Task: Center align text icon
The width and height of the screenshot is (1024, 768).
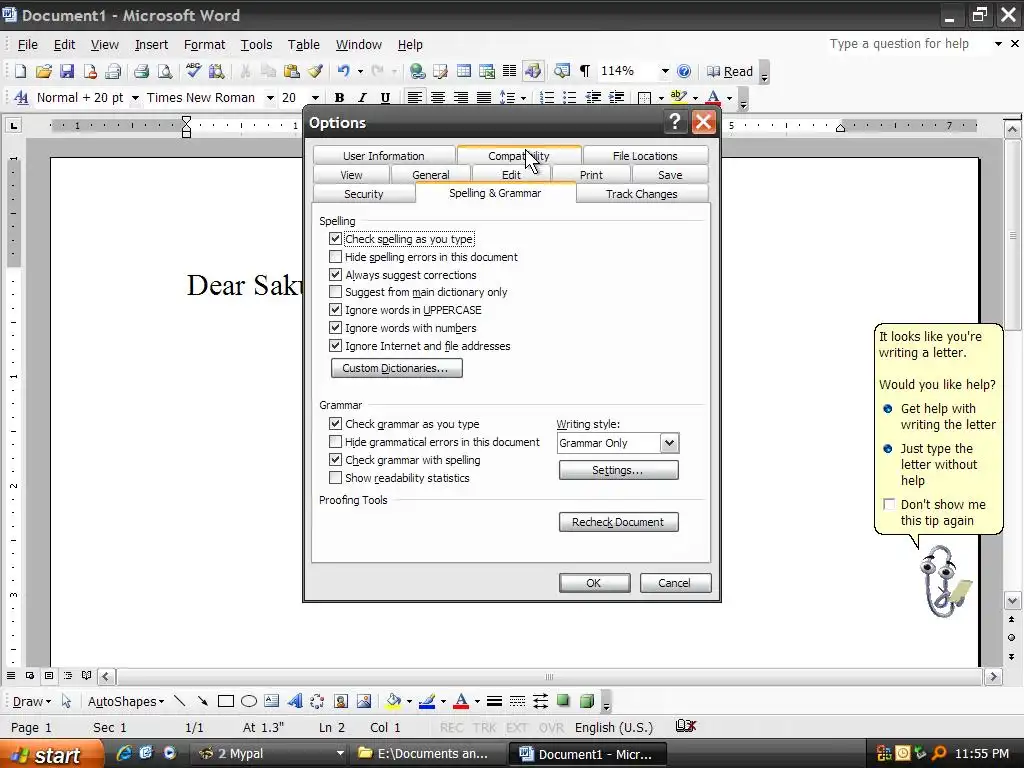Action: tap(438, 98)
